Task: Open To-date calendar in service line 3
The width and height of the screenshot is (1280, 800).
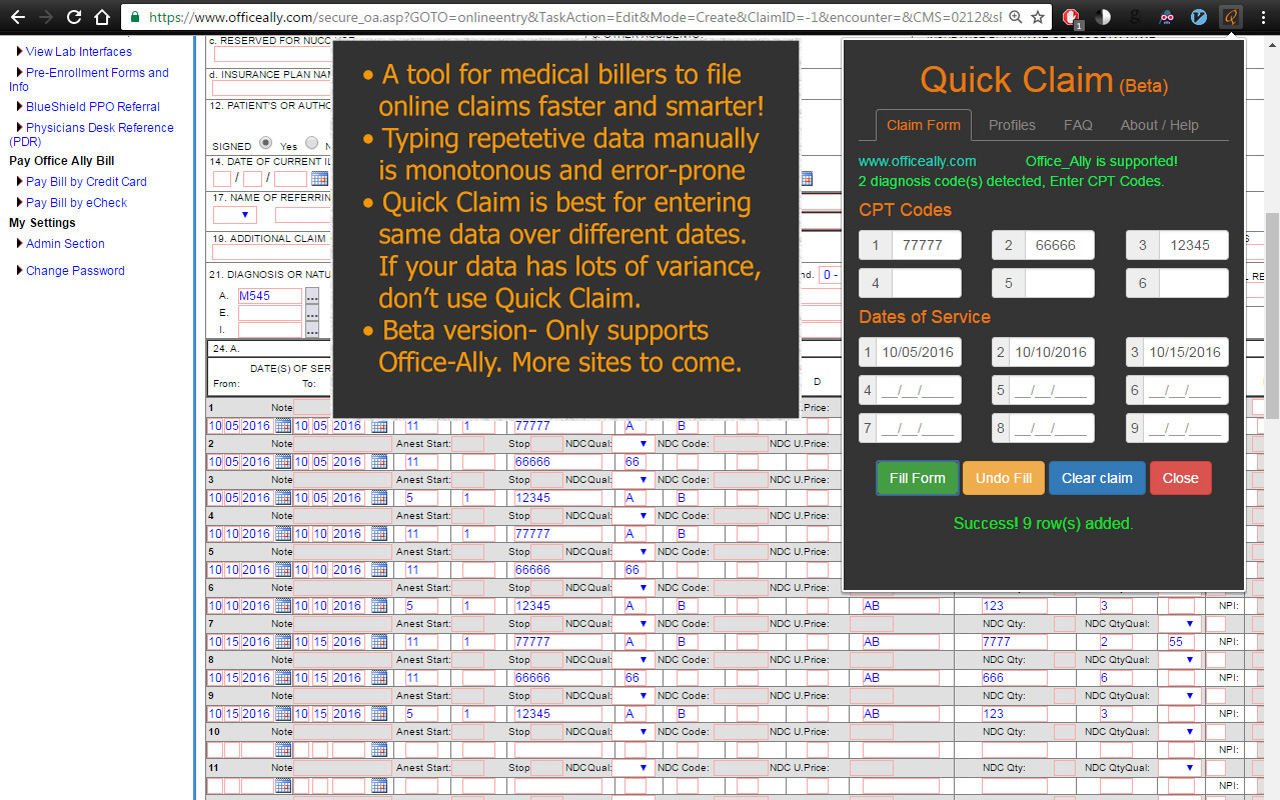Action: click(x=379, y=498)
